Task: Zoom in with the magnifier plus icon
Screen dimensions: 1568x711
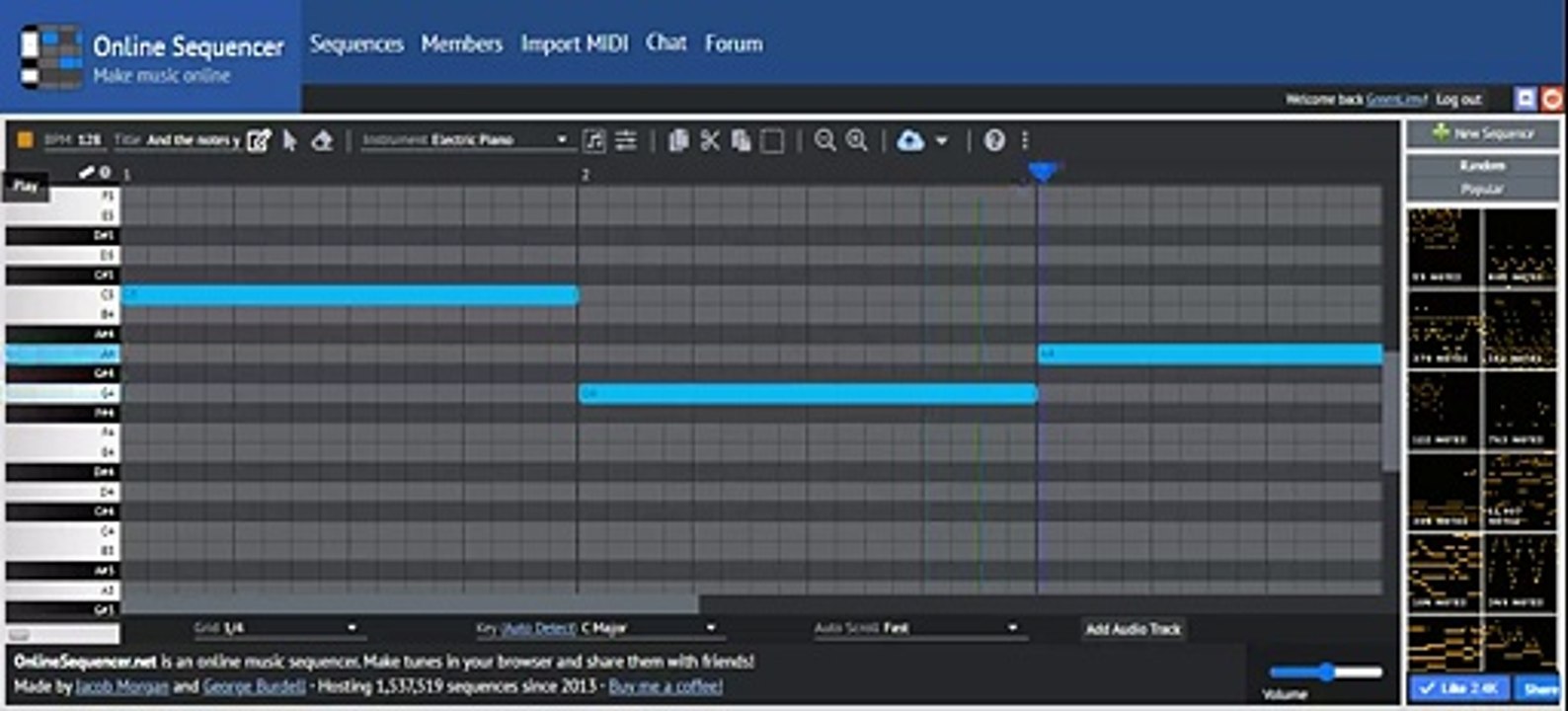Action: [x=857, y=140]
